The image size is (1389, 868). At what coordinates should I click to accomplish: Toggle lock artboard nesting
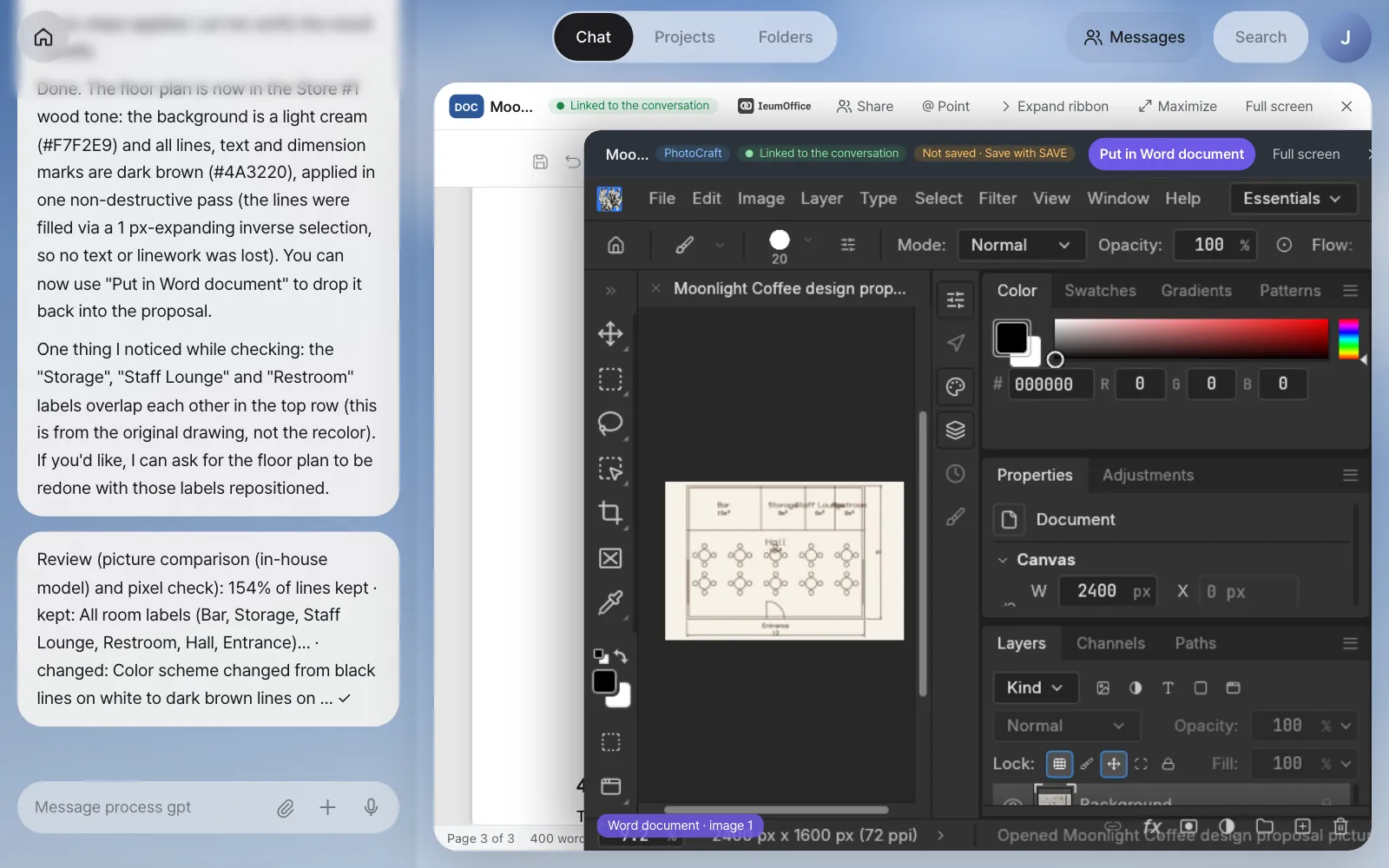[x=1141, y=764]
